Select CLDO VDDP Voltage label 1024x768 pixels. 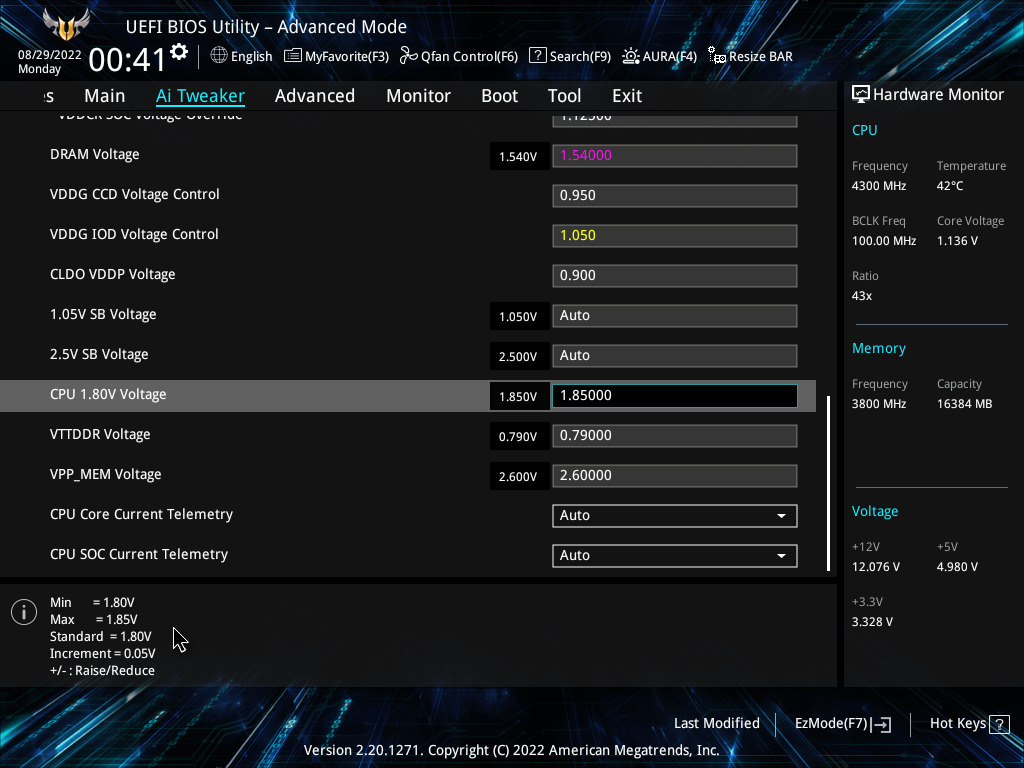pyautogui.click(x=112, y=274)
